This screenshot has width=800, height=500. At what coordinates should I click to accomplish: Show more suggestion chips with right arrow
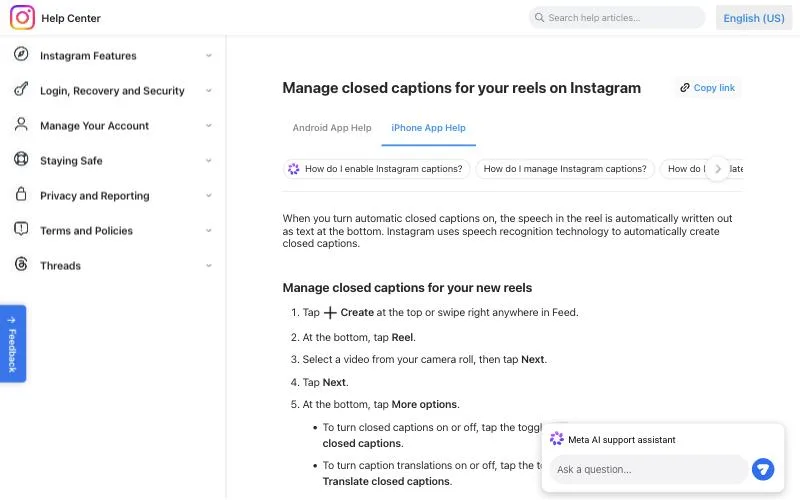click(x=717, y=169)
